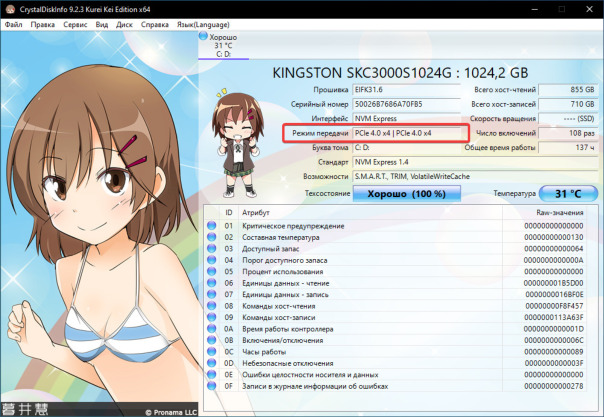Click status icon for attribute 0C Часы работы
This screenshot has width=604, height=417.
[x=211, y=352]
